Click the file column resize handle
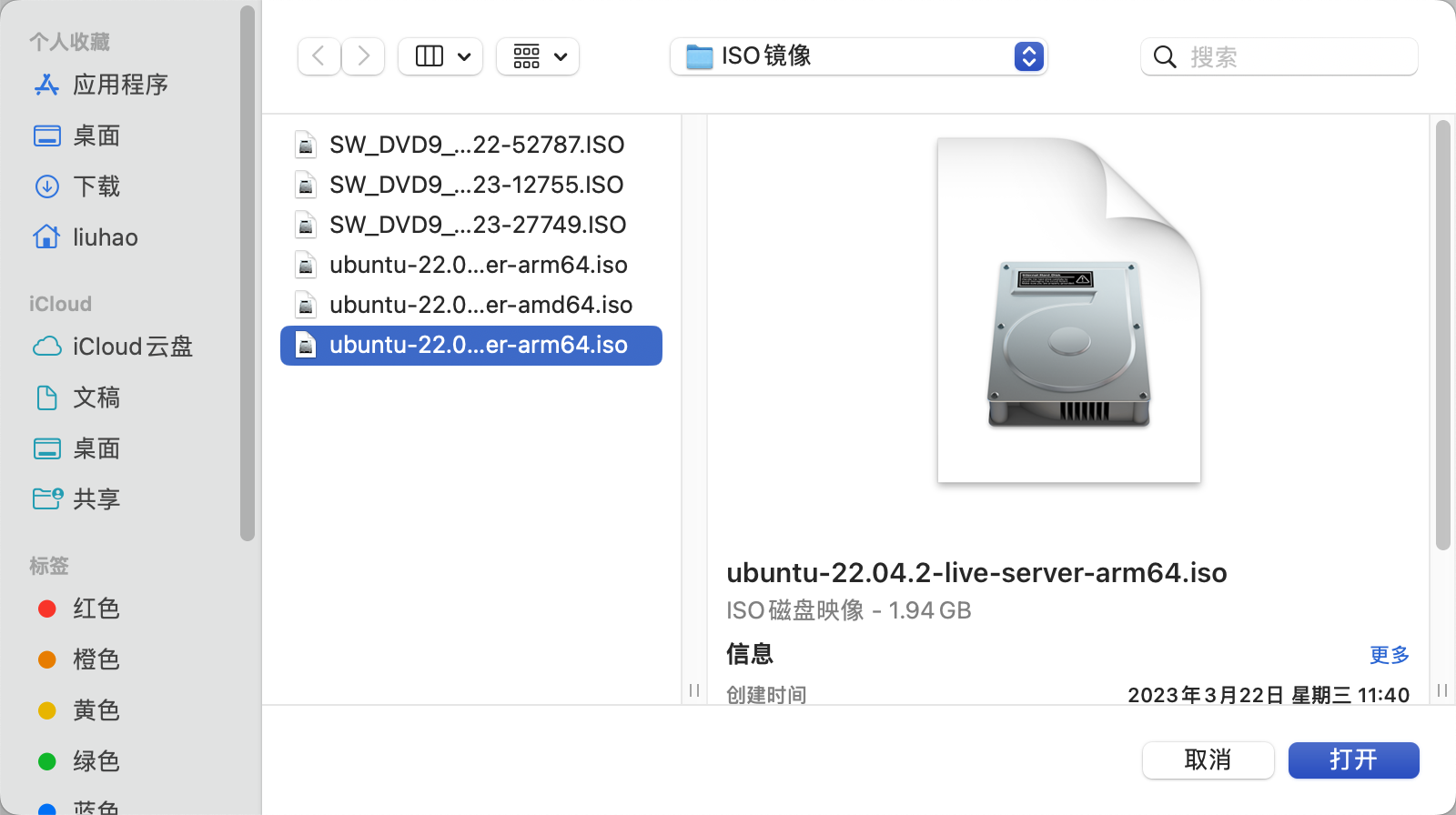The image size is (1456, 815). click(x=694, y=690)
